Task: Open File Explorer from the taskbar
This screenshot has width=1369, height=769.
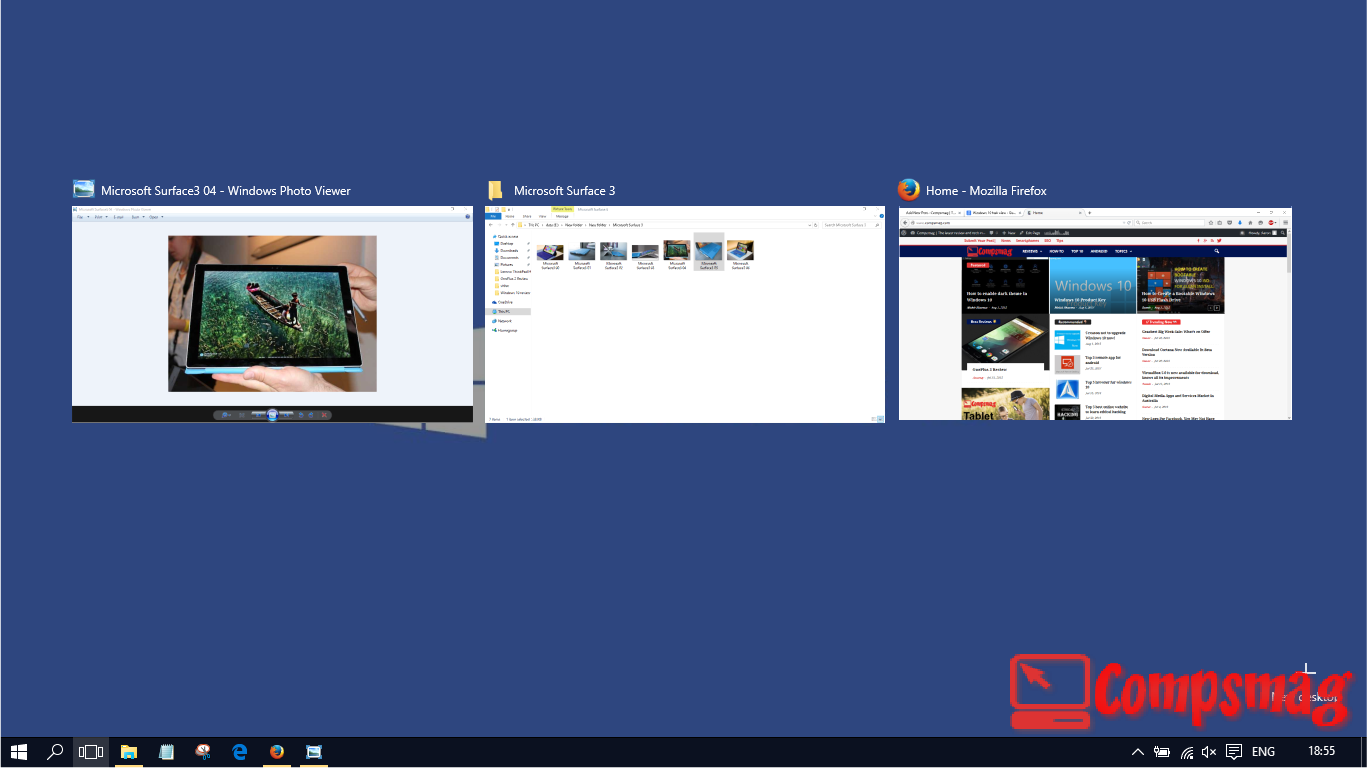Action: click(x=129, y=752)
